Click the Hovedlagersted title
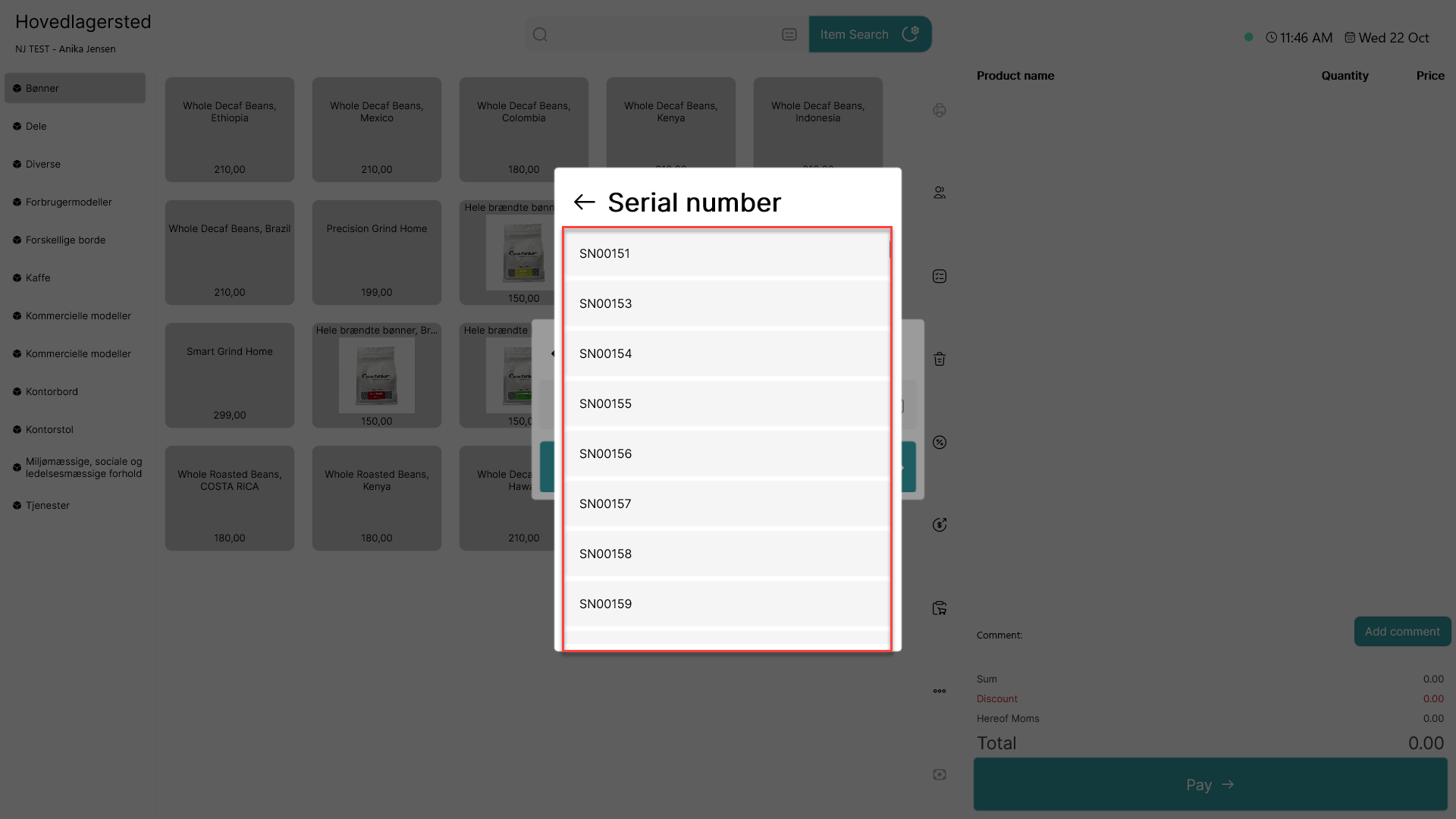The width and height of the screenshot is (1456, 819). point(83,22)
